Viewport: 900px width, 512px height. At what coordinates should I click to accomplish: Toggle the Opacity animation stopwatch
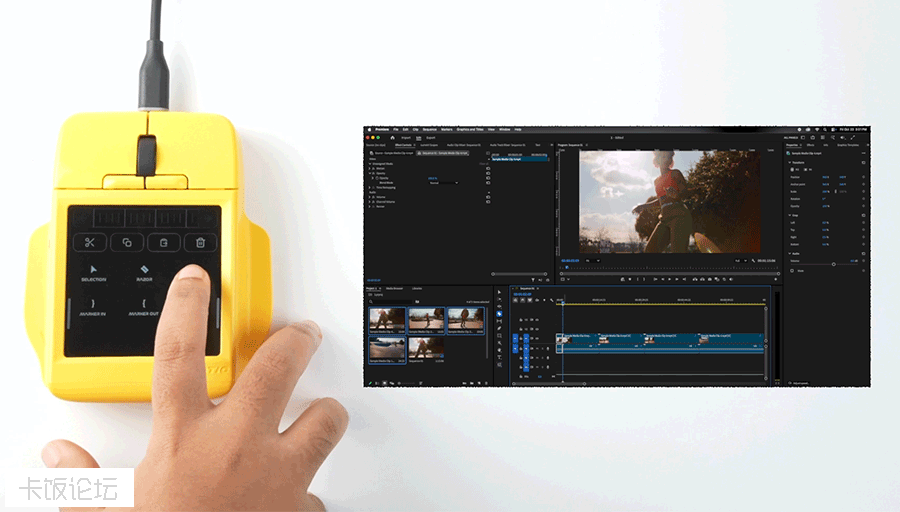coord(377,178)
